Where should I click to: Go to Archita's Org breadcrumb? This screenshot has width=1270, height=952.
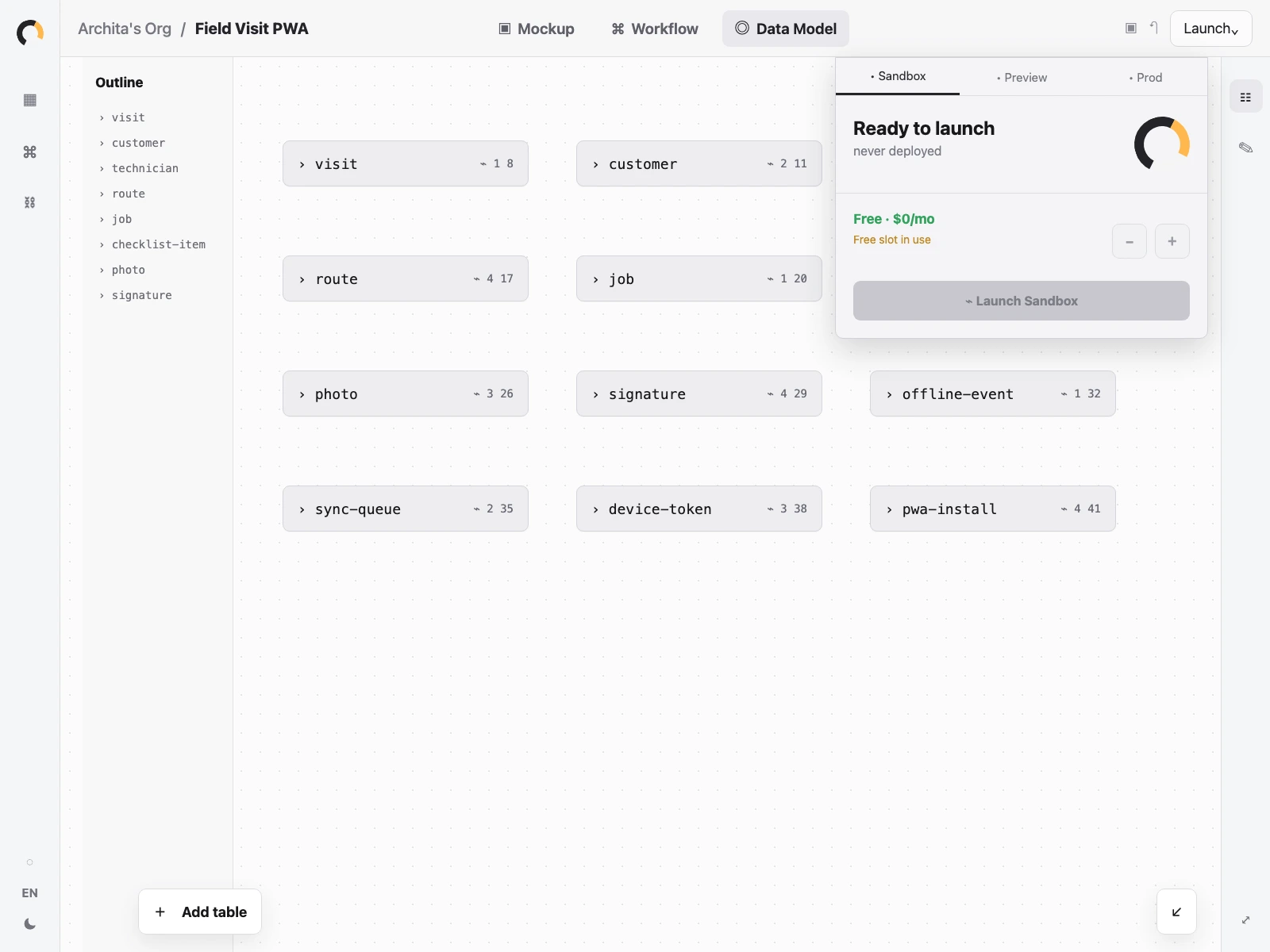(x=125, y=29)
